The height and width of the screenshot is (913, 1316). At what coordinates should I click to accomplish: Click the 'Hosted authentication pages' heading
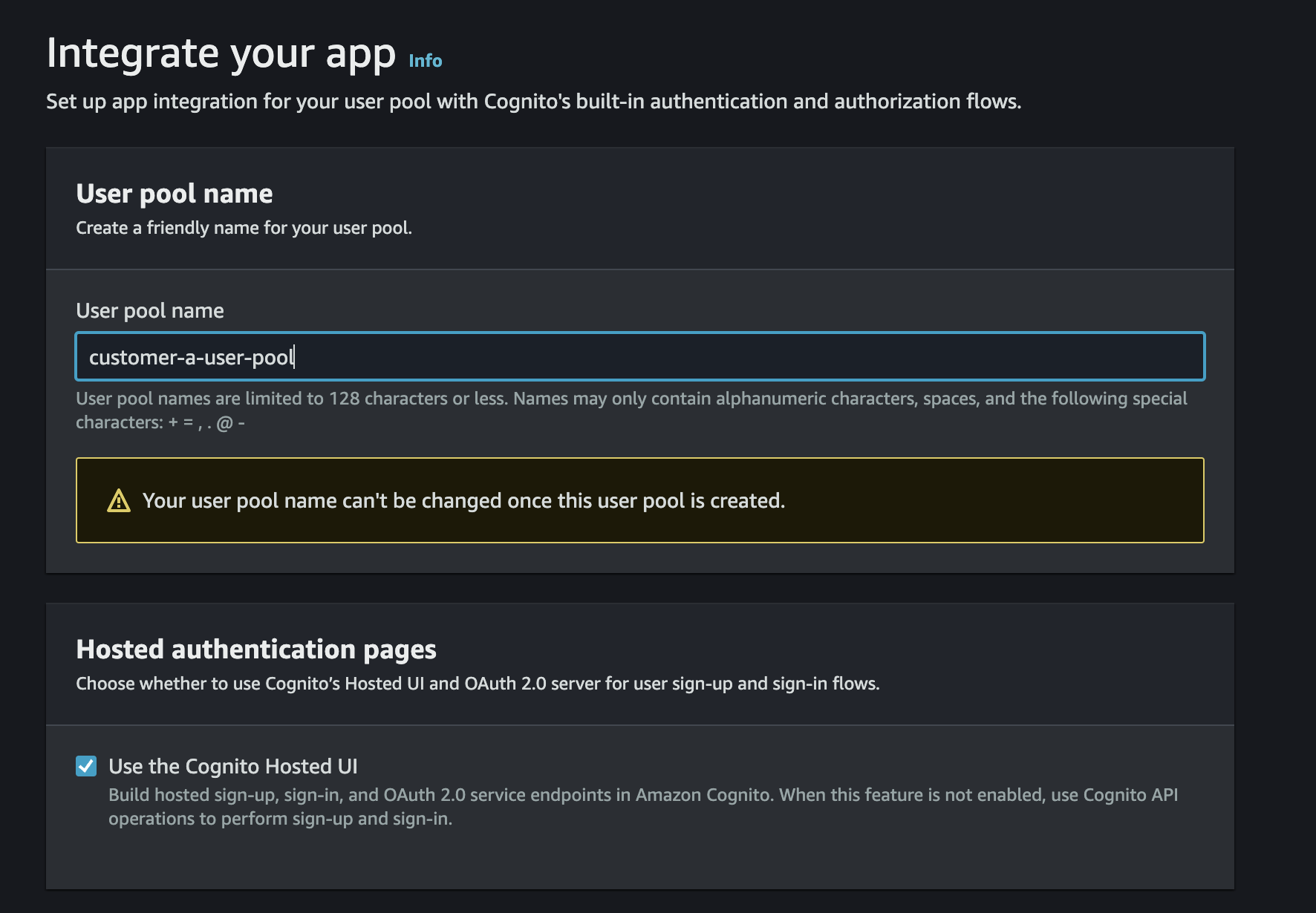tap(256, 649)
